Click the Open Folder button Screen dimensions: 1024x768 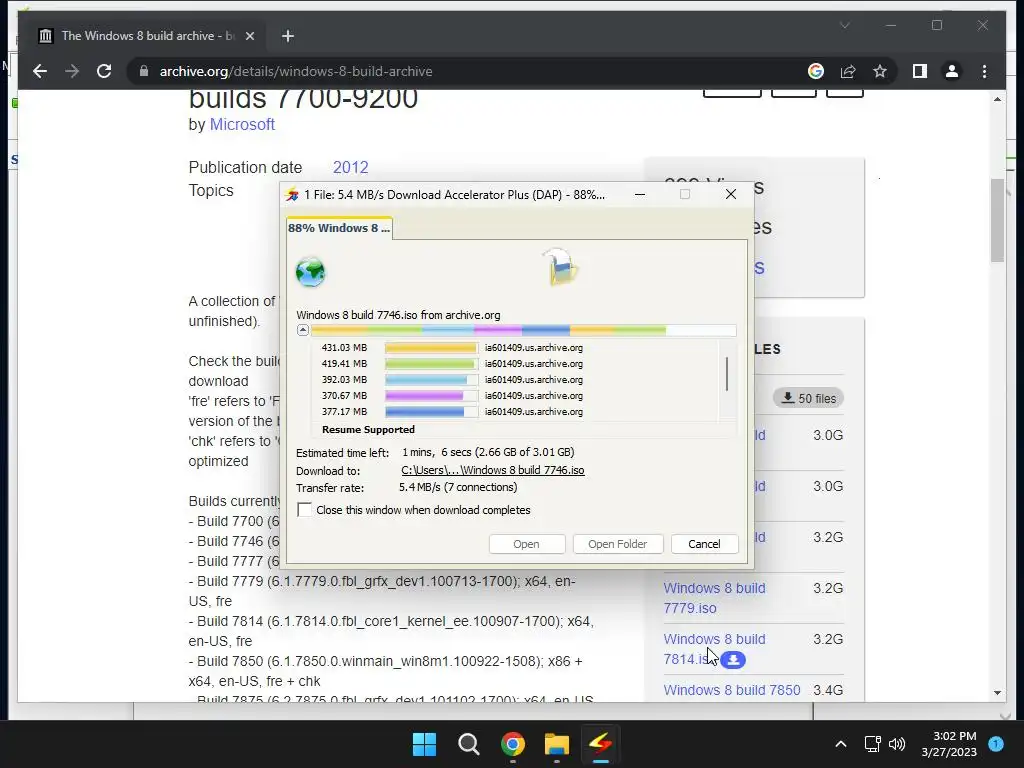click(617, 544)
